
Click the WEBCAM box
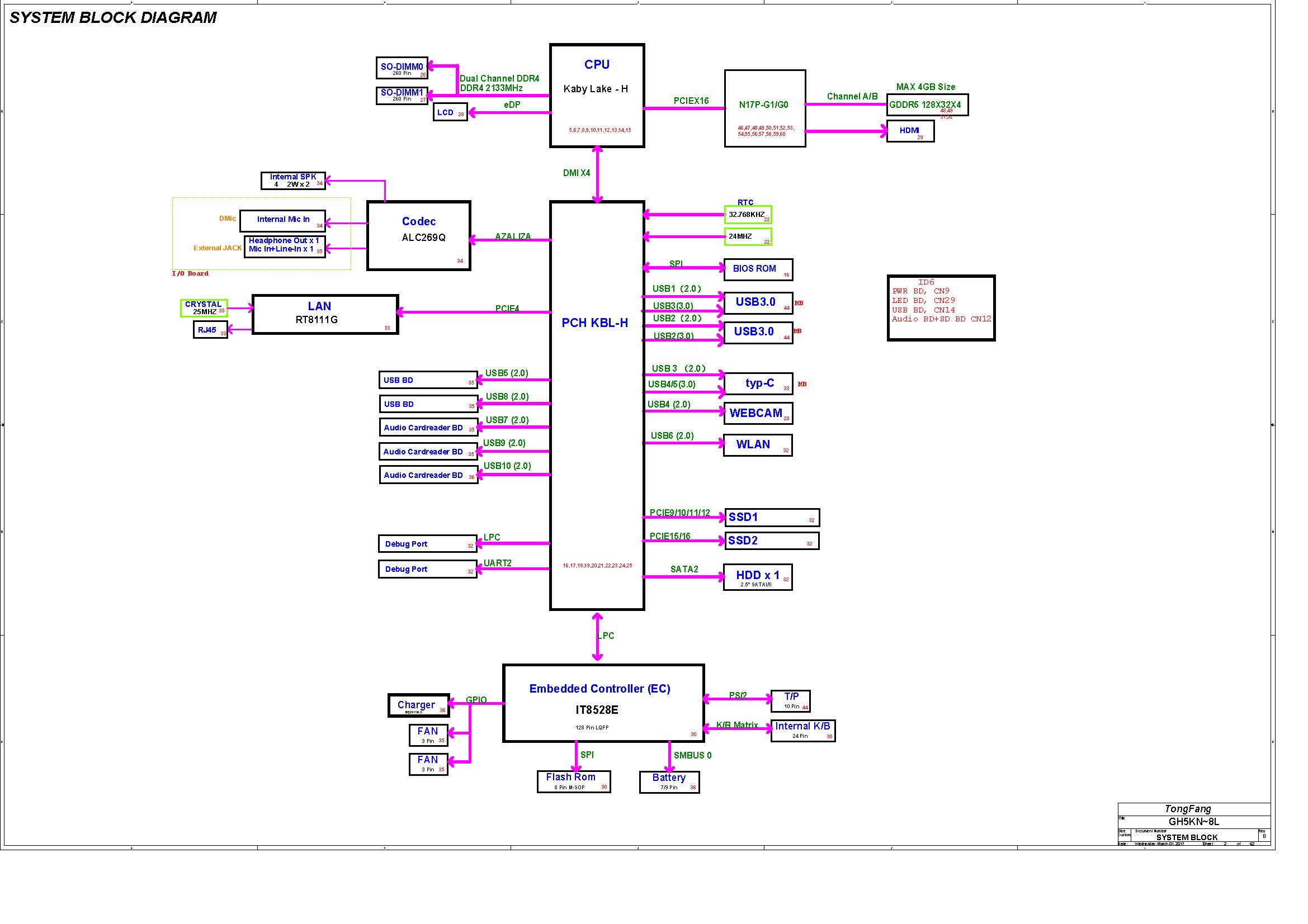point(757,413)
